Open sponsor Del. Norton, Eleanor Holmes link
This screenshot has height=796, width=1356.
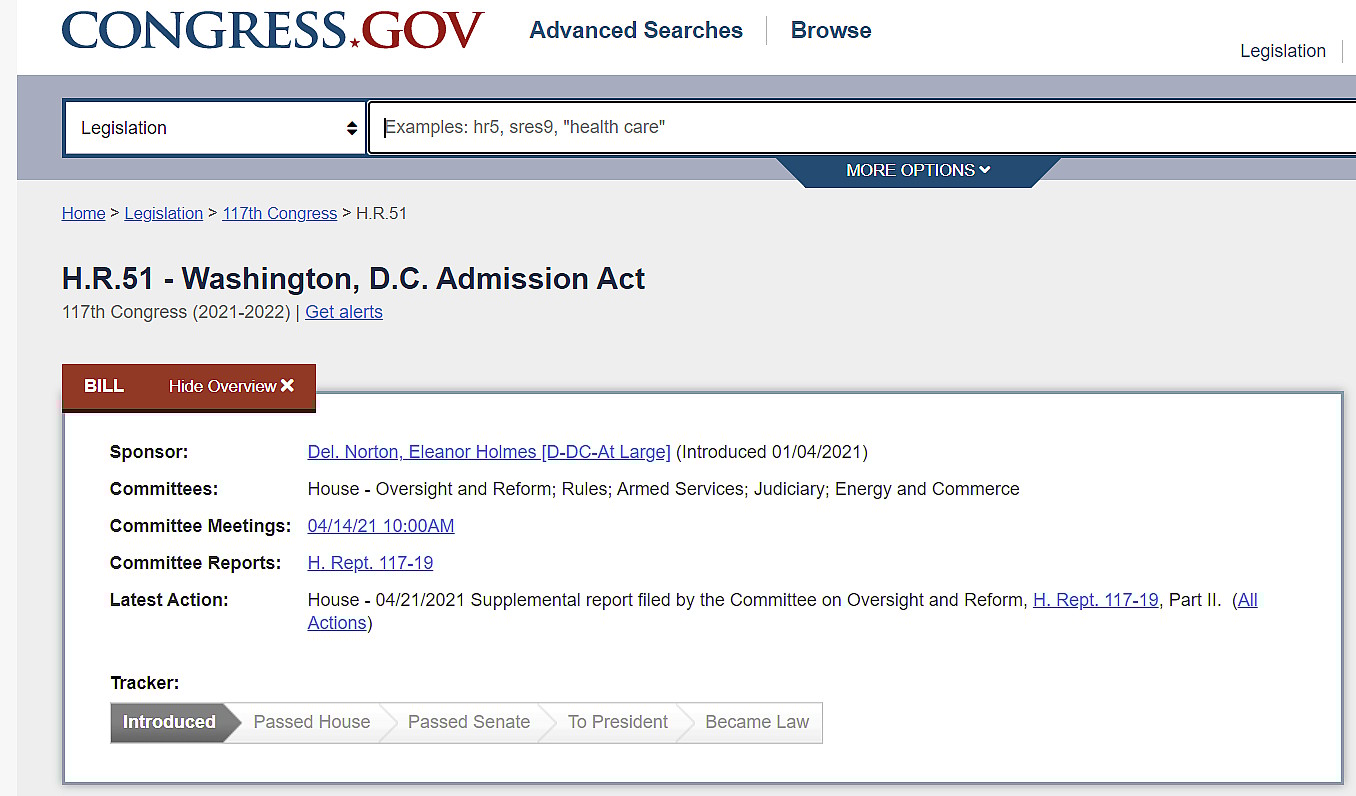488,452
